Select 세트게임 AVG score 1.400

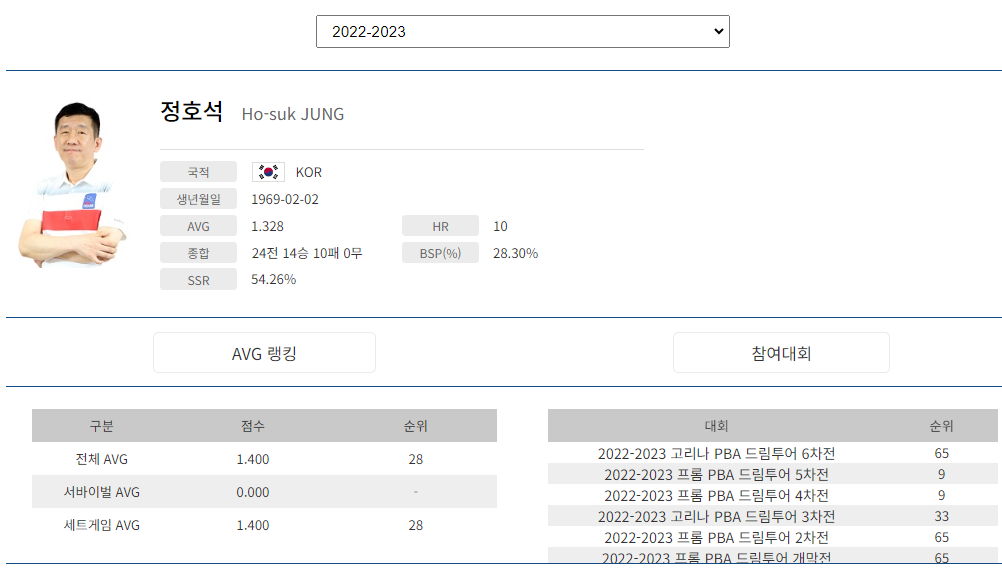252,525
